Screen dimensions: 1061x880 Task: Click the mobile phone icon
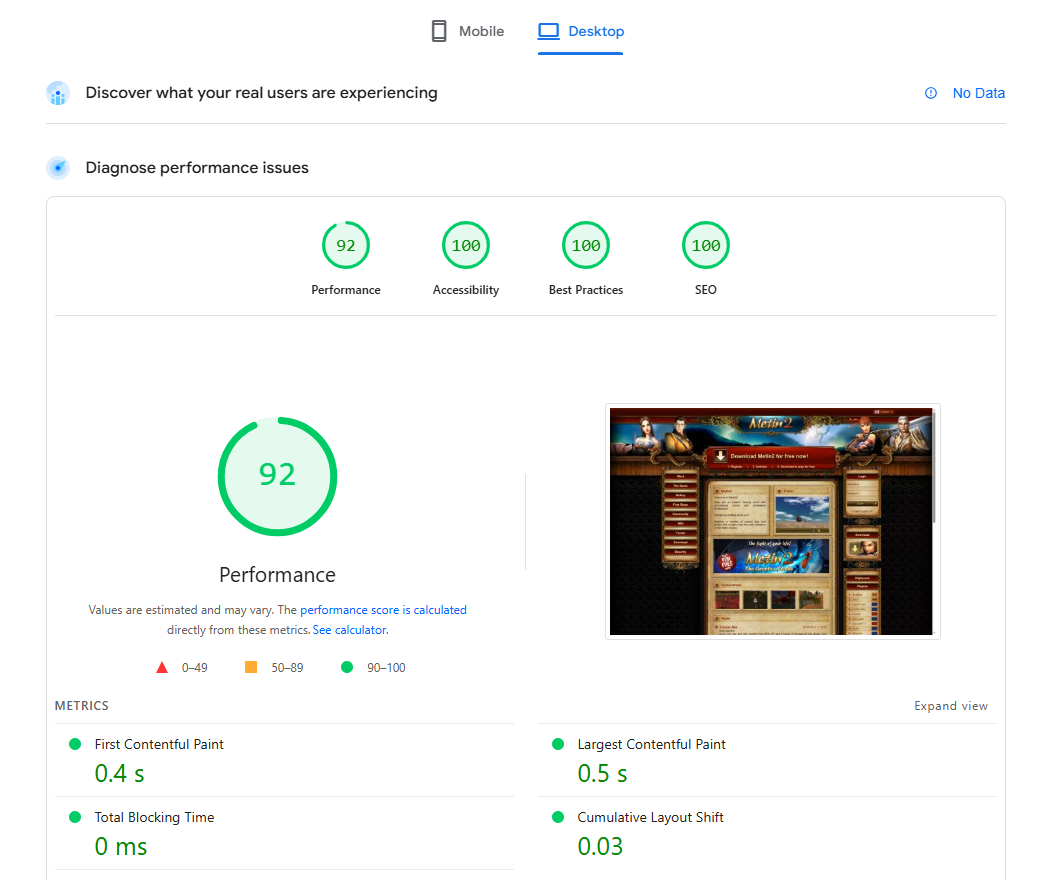(x=439, y=31)
